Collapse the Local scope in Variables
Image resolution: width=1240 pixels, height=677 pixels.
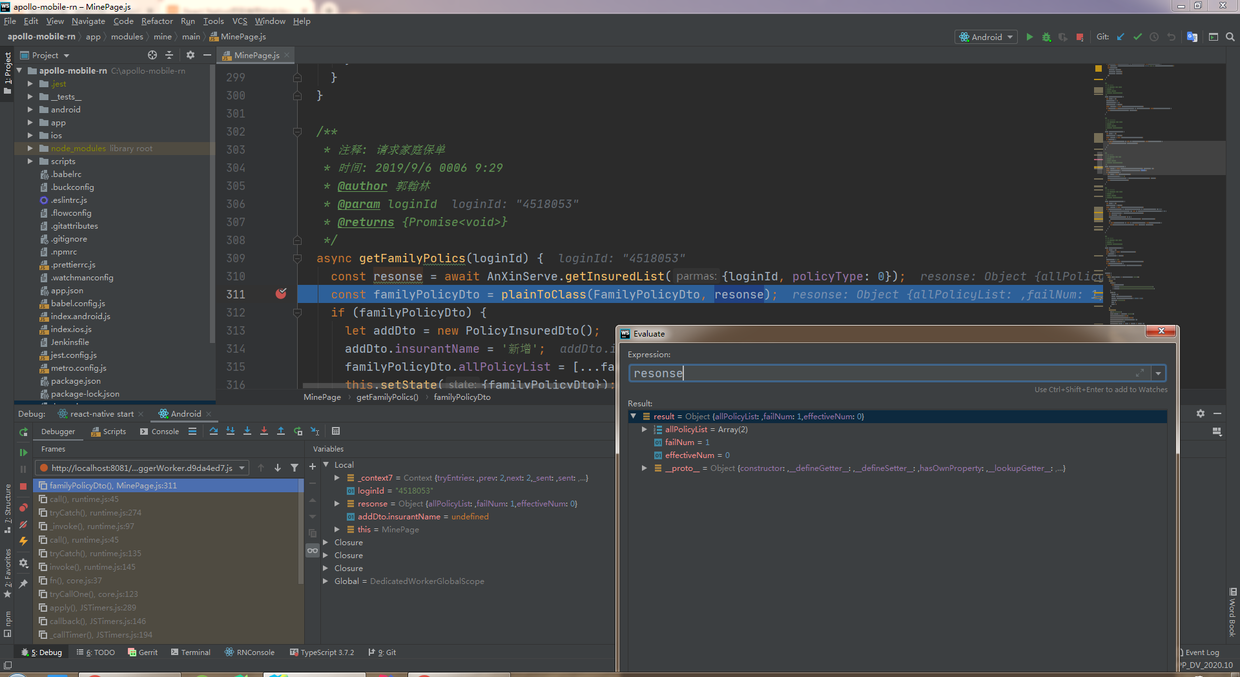[x=326, y=465]
